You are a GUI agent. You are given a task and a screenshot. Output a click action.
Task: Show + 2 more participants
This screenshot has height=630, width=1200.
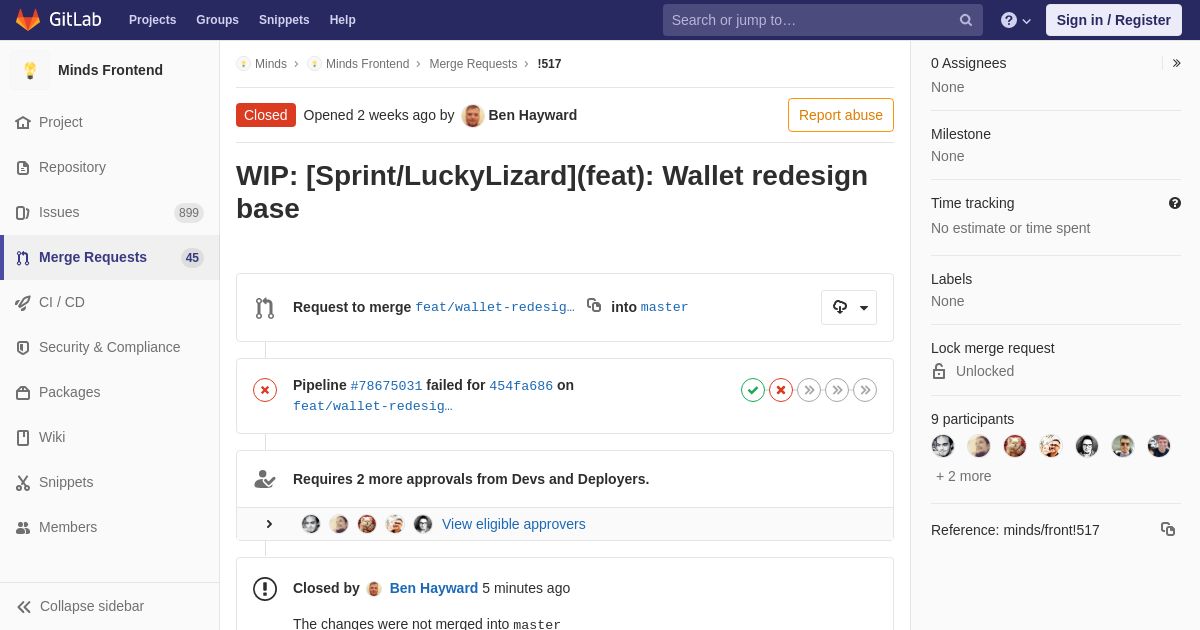(964, 476)
